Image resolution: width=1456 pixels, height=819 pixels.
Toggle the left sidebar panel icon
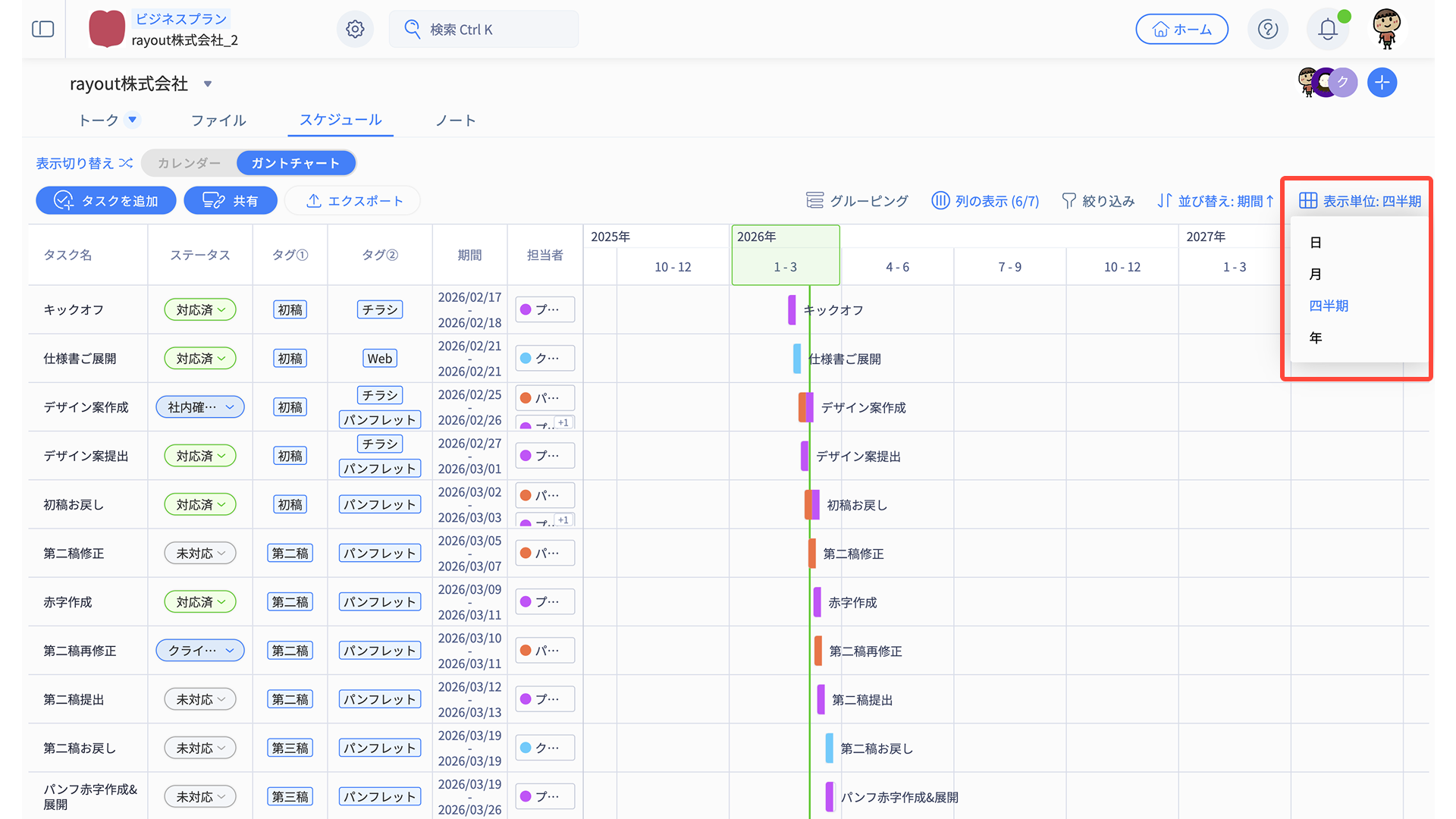coord(43,30)
